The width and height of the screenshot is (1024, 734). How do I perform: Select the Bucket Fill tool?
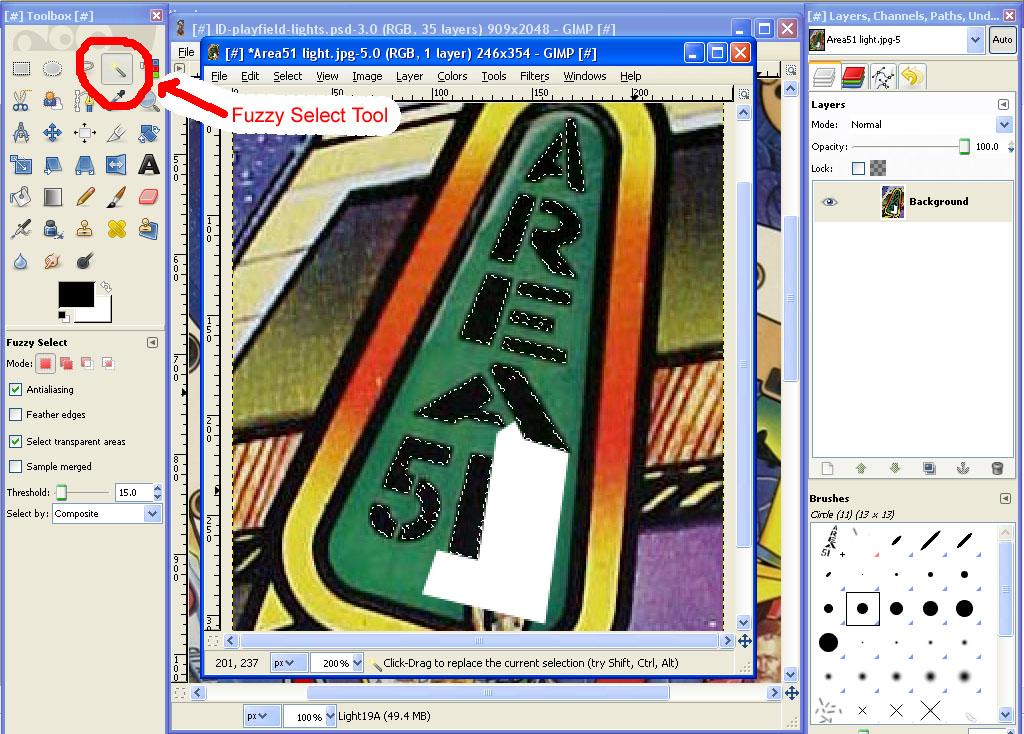pos(21,197)
